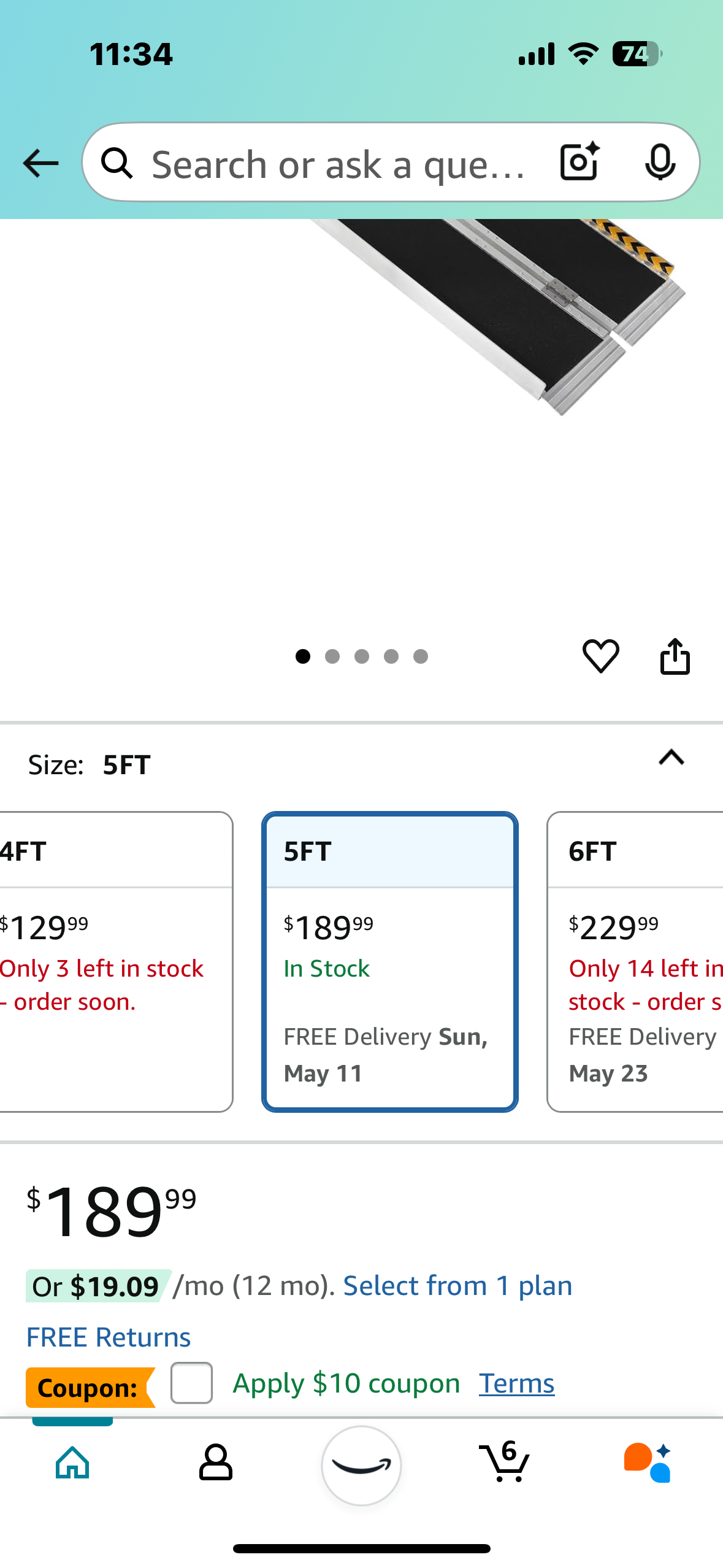This screenshot has height=1568, width=723.
Task: Open coupon Terms link
Action: (x=516, y=1383)
